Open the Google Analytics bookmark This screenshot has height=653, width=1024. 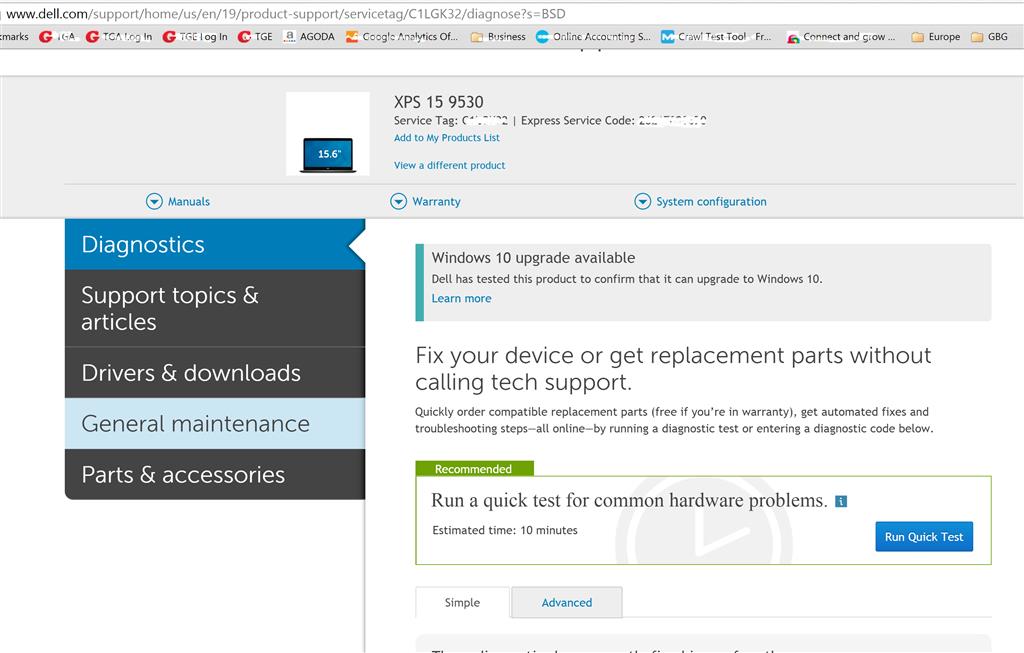coord(402,37)
